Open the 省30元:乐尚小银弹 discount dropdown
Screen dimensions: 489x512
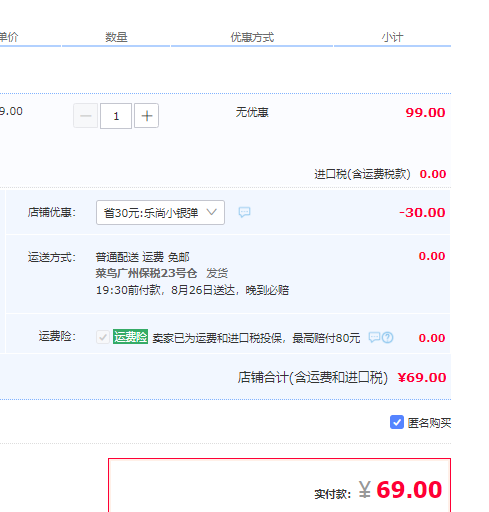160,212
